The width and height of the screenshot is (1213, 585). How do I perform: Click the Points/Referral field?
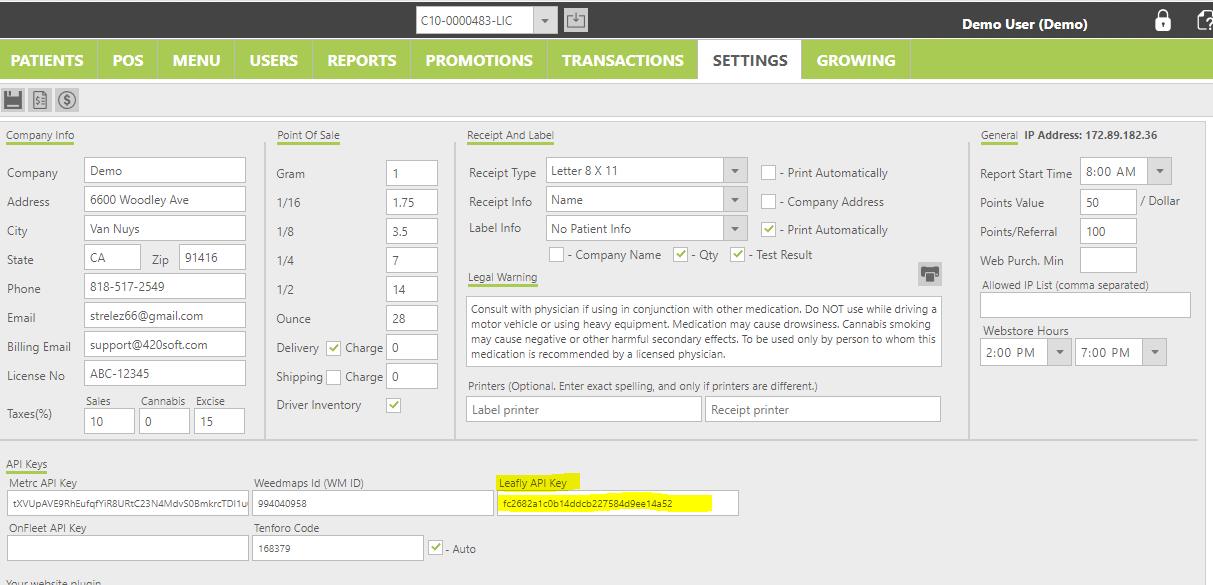coord(1108,231)
